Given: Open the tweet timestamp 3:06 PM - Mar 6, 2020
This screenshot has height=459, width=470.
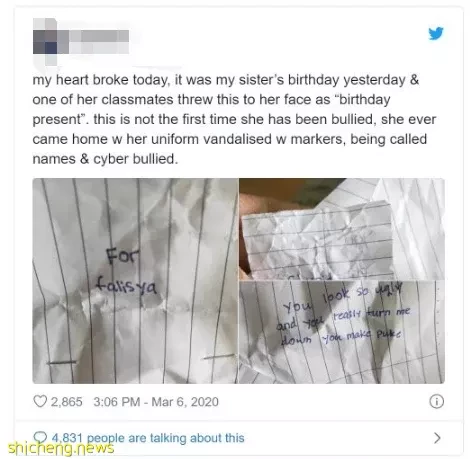Looking at the screenshot, I should (156, 402).
